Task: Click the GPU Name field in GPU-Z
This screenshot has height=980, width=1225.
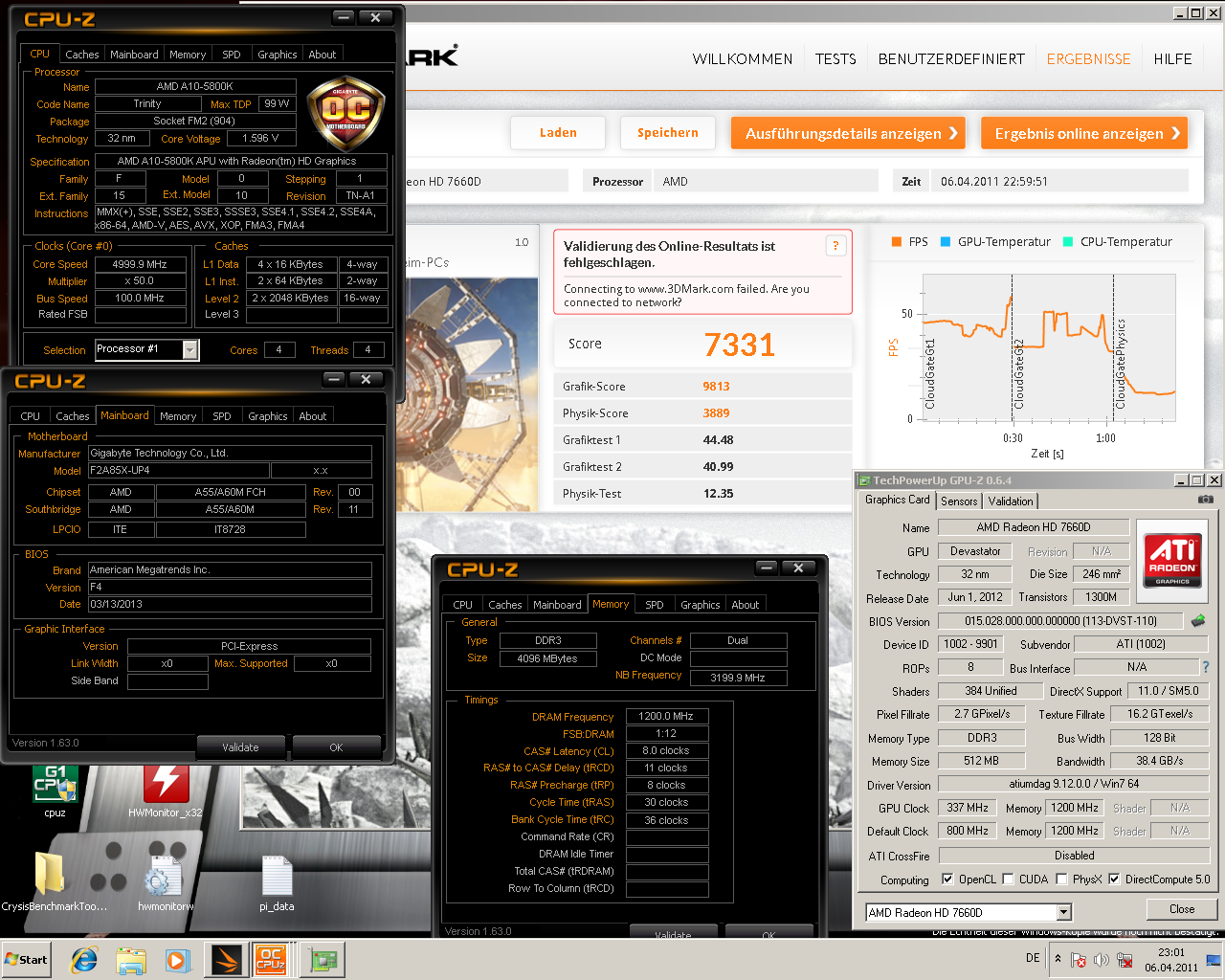Action: point(1034,527)
